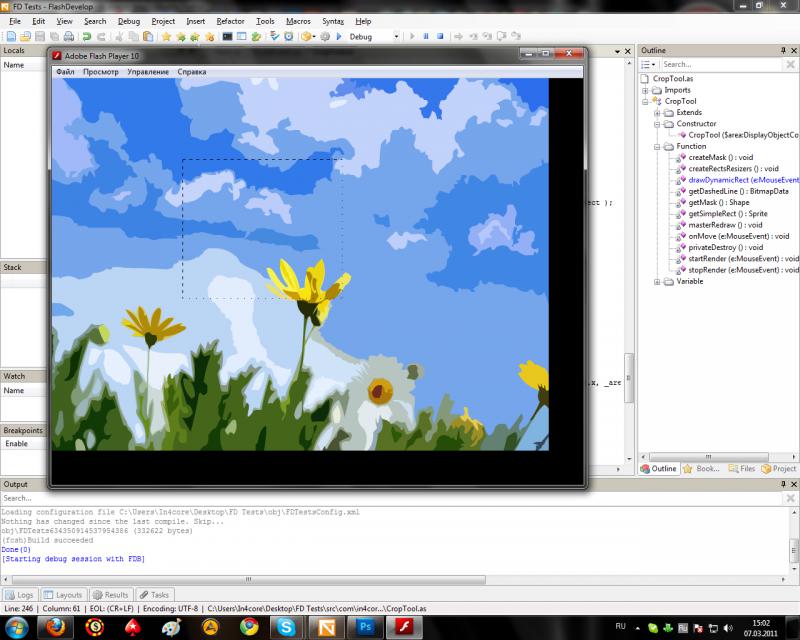Click the first yellow star bookmark icon
Screen dimensions: 800x640
click(x=166, y=36)
